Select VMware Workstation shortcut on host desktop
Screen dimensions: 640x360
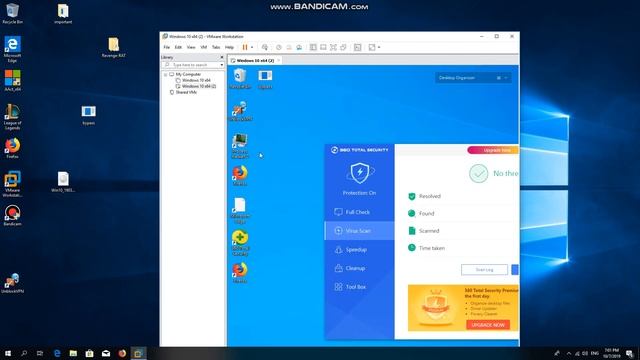click(x=12, y=184)
